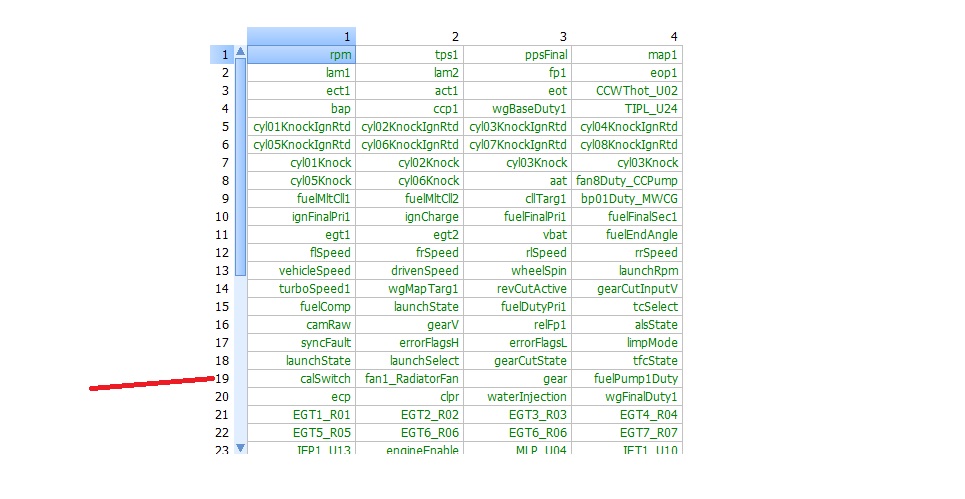Click the vehicleSpeed cell
965x499 pixels.
(301, 271)
